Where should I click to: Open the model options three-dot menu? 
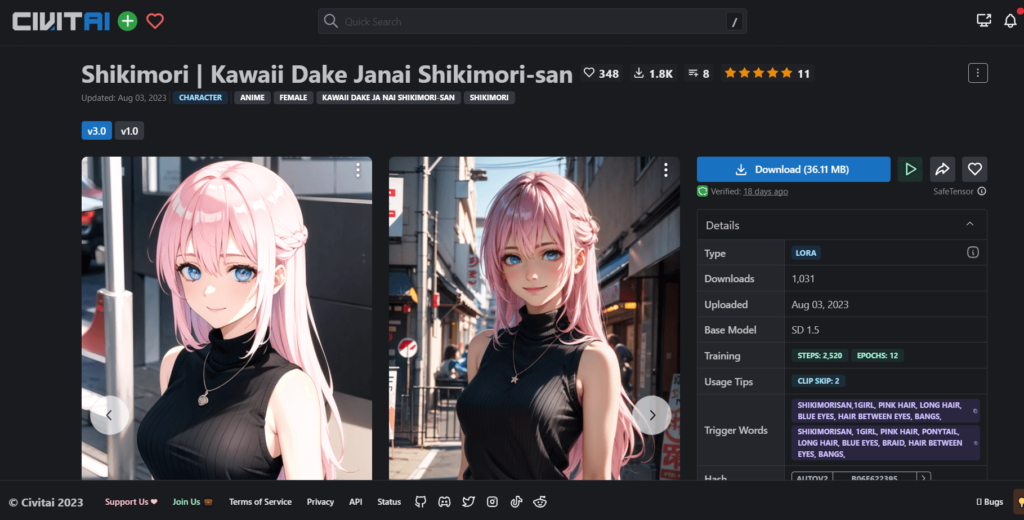978,73
